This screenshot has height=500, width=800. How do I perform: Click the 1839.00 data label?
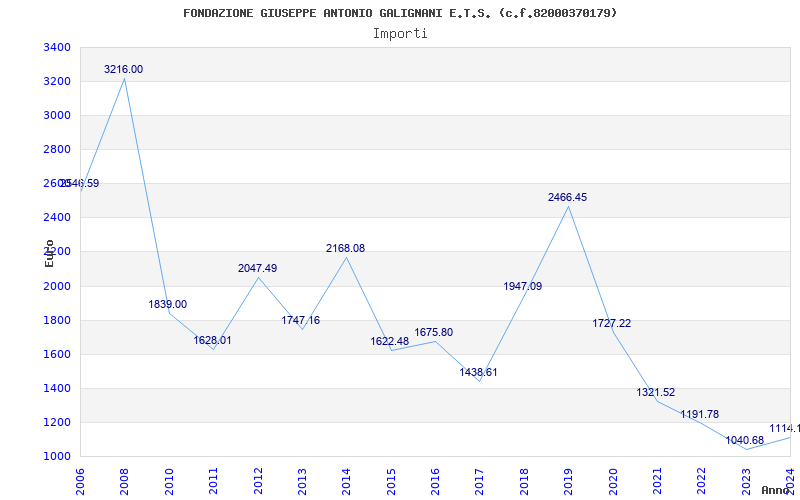point(168,305)
